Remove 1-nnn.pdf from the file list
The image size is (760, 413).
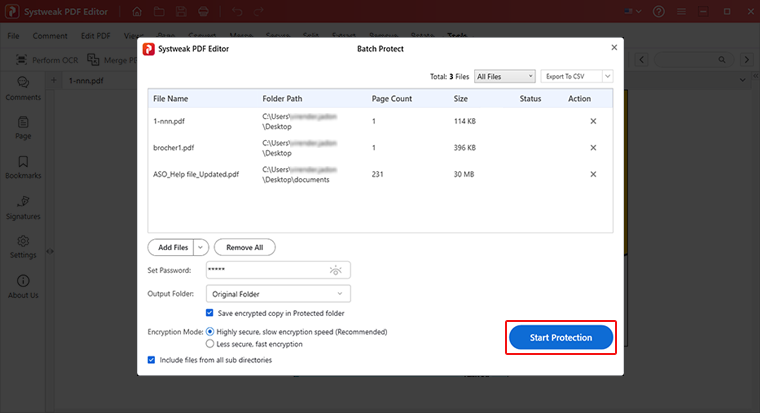pos(593,121)
